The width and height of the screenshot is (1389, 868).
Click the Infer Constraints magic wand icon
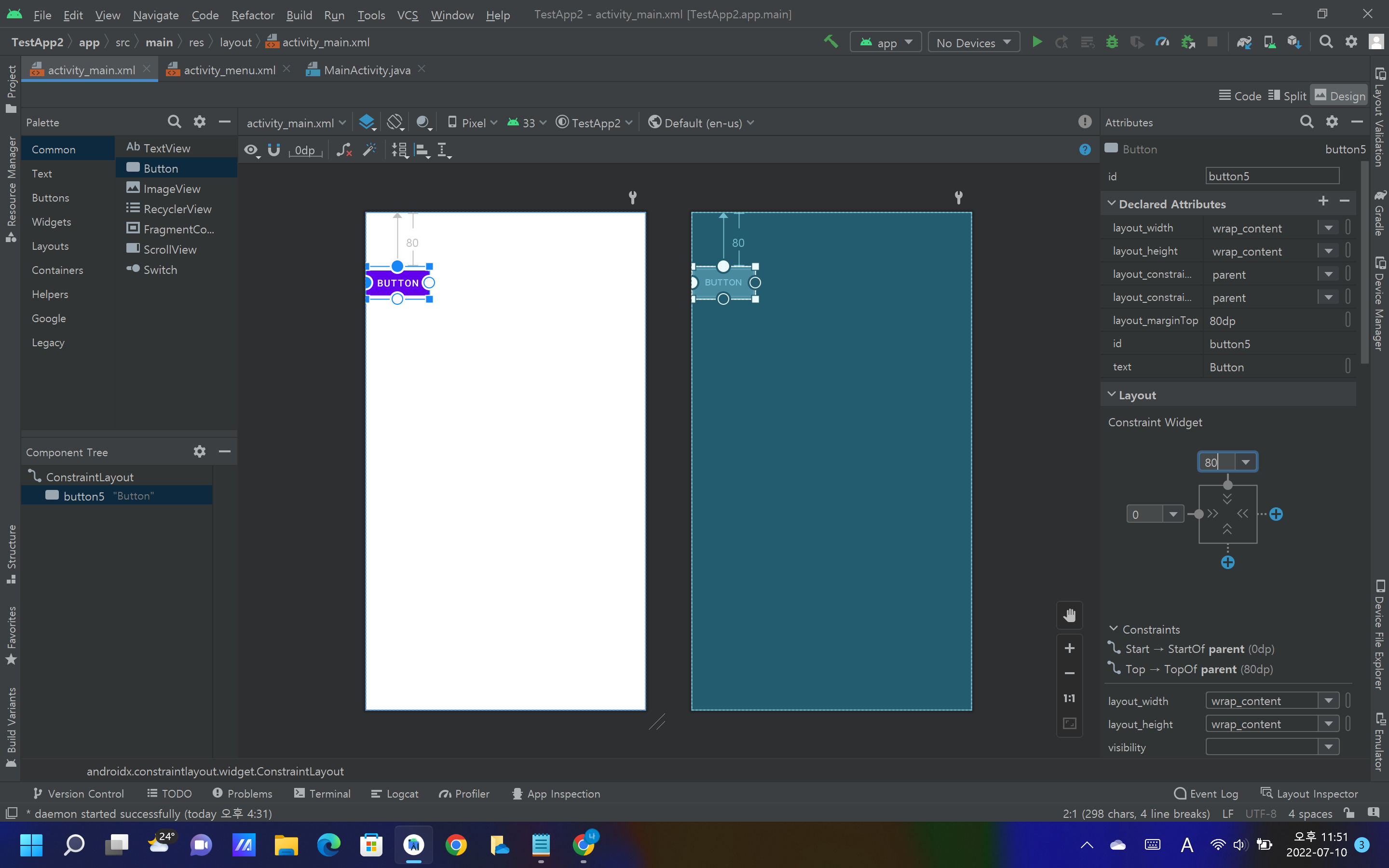point(369,150)
